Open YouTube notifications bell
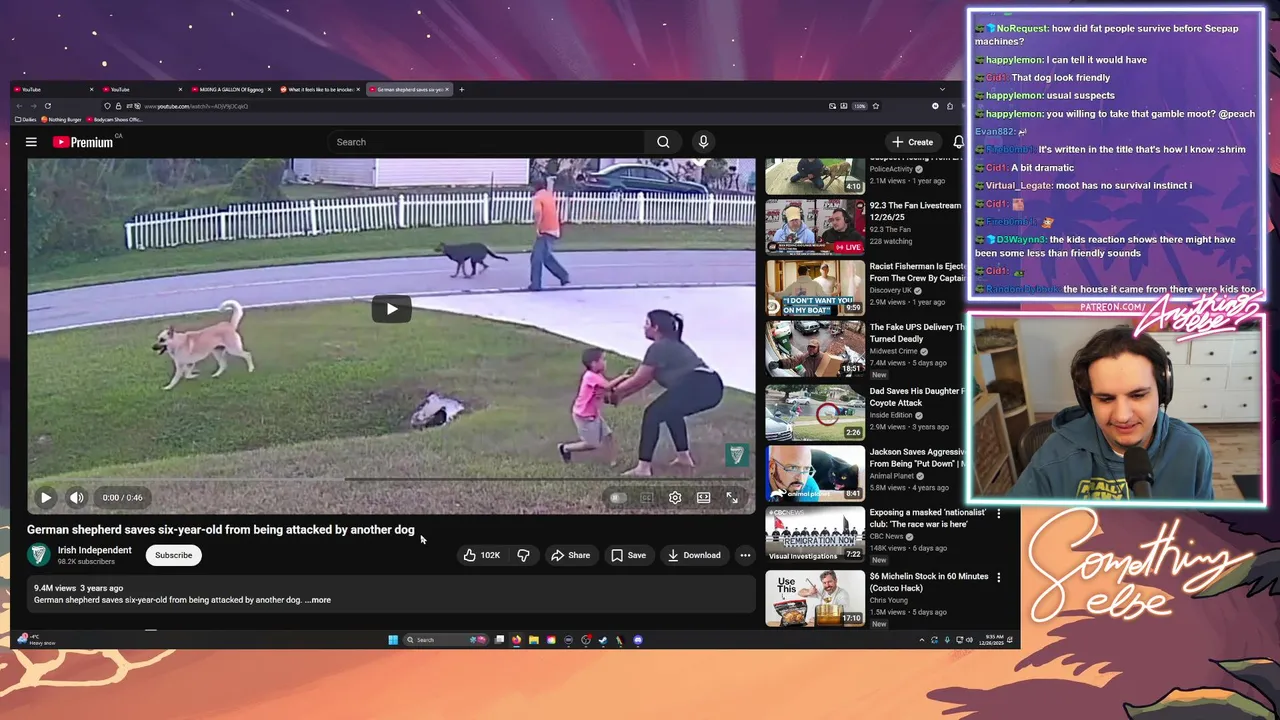Image resolution: width=1280 pixels, height=720 pixels. point(958,142)
